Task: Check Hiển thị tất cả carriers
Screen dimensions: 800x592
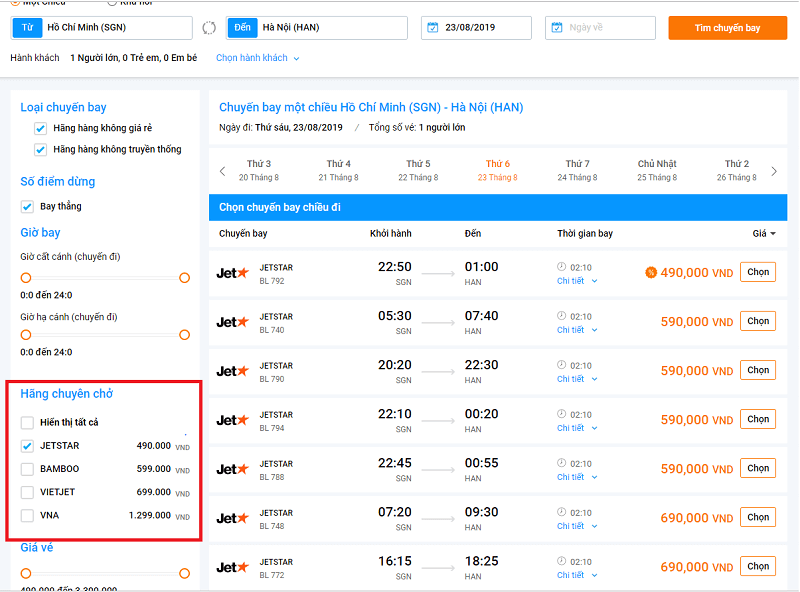Action: (x=27, y=423)
